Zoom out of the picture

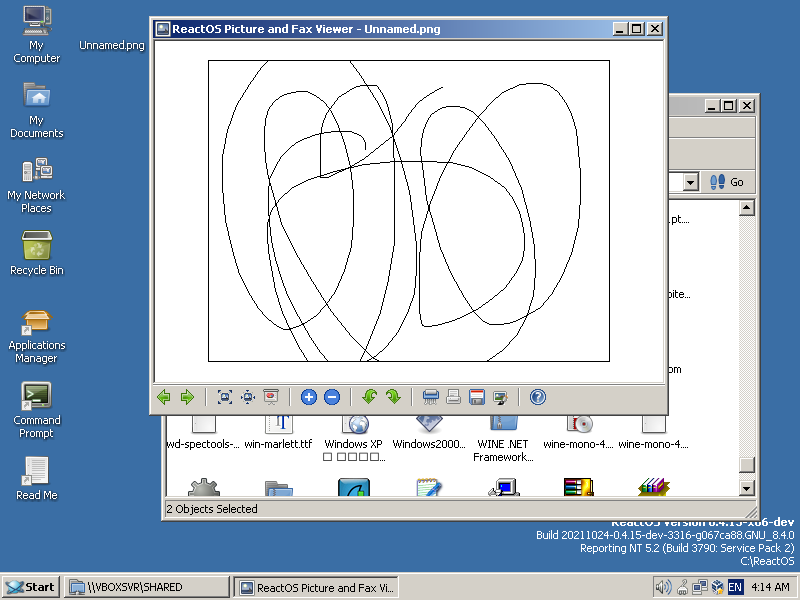[x=331, y=397]
